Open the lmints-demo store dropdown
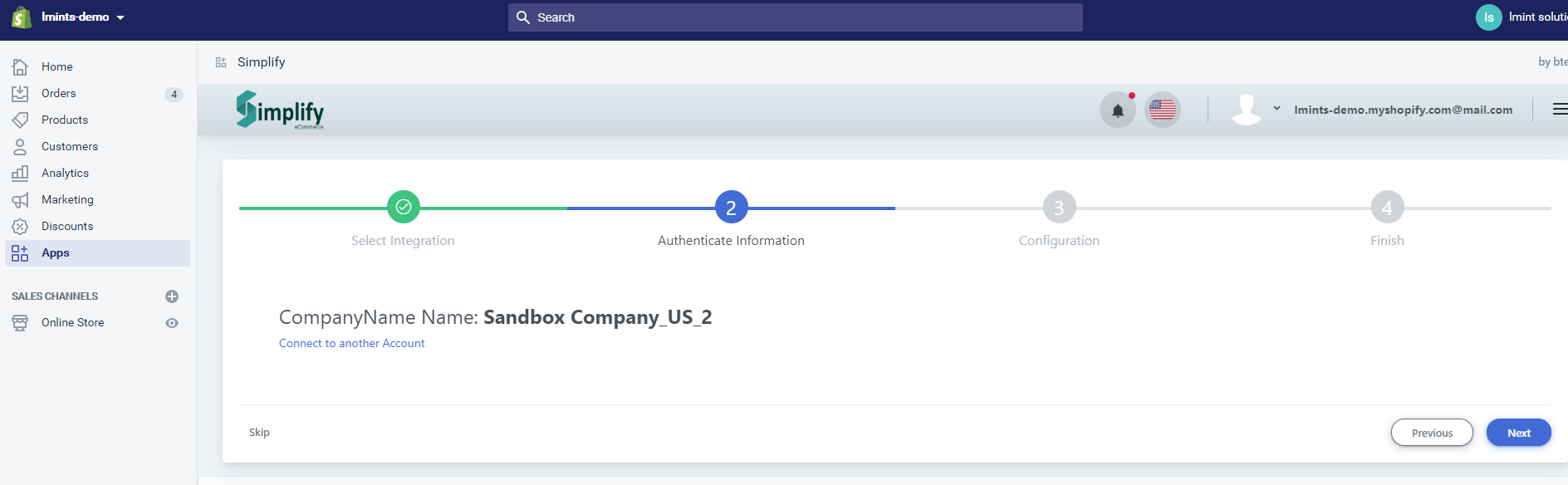This screenshot has height=485, width=1568. tap(83, 17)
